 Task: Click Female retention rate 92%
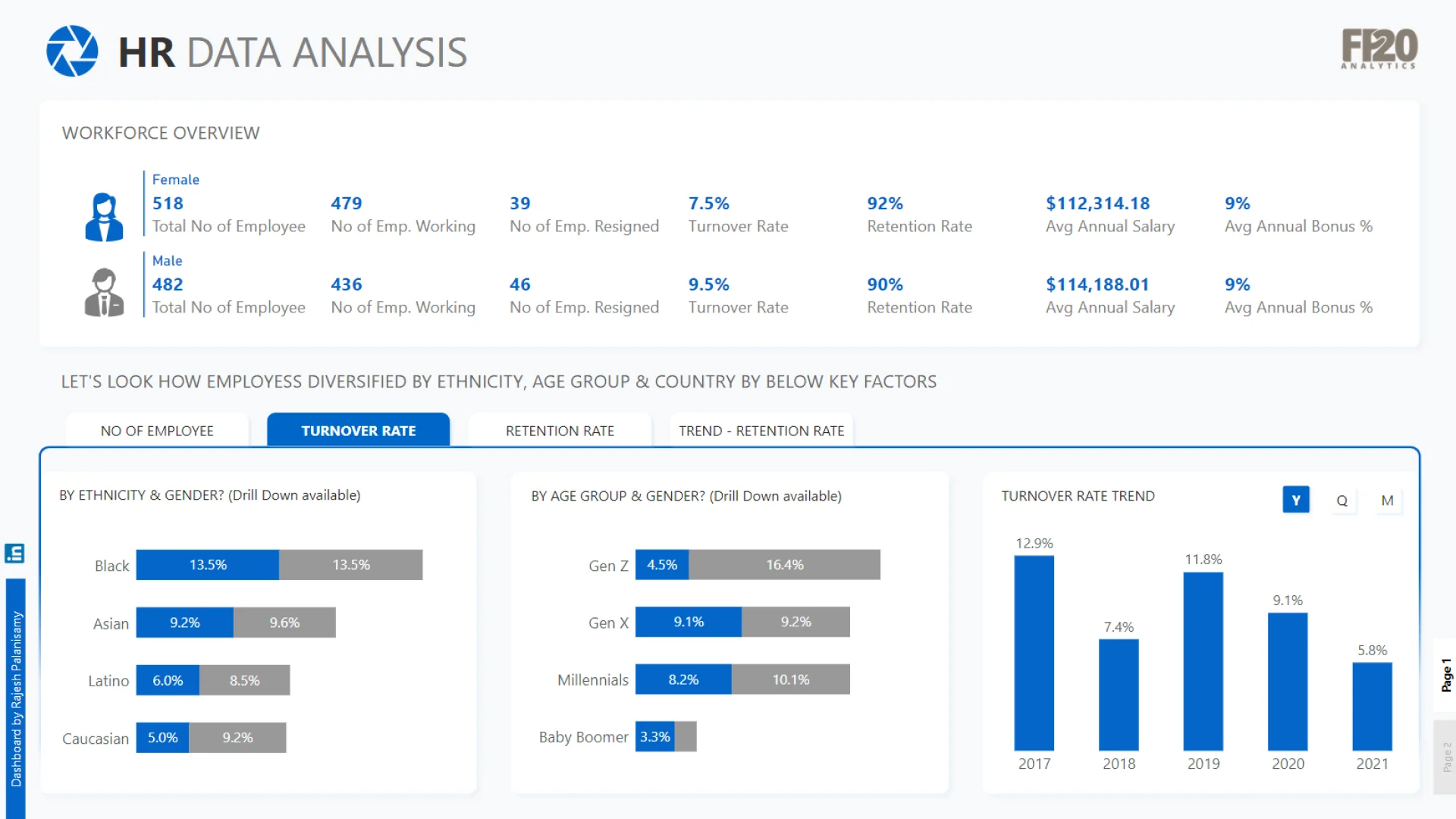click(x=885, y=203)
